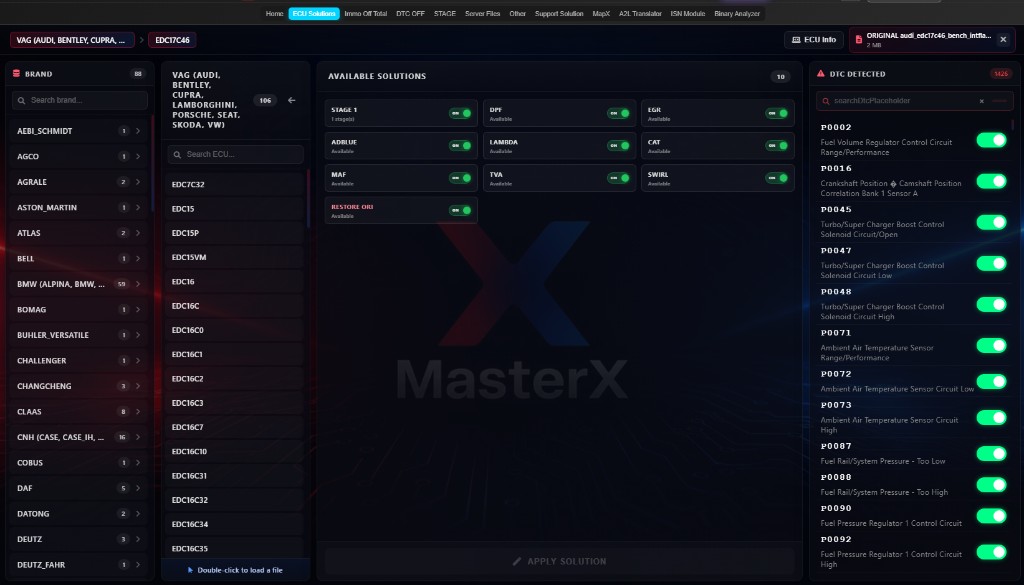Select COBUS in the brand list
The width and height of the screenshot is (1024, 585).
(80, 462)
